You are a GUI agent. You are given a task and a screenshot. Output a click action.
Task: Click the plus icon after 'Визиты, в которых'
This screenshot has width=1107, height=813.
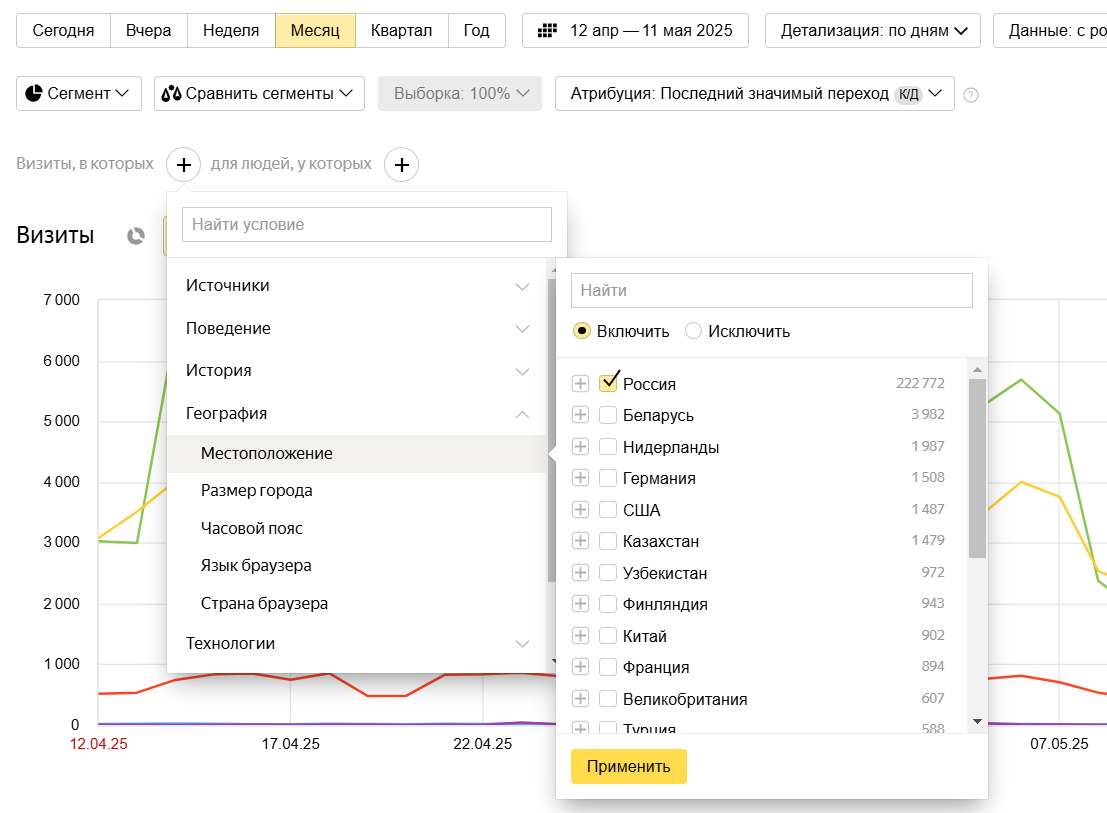(184, 164)
